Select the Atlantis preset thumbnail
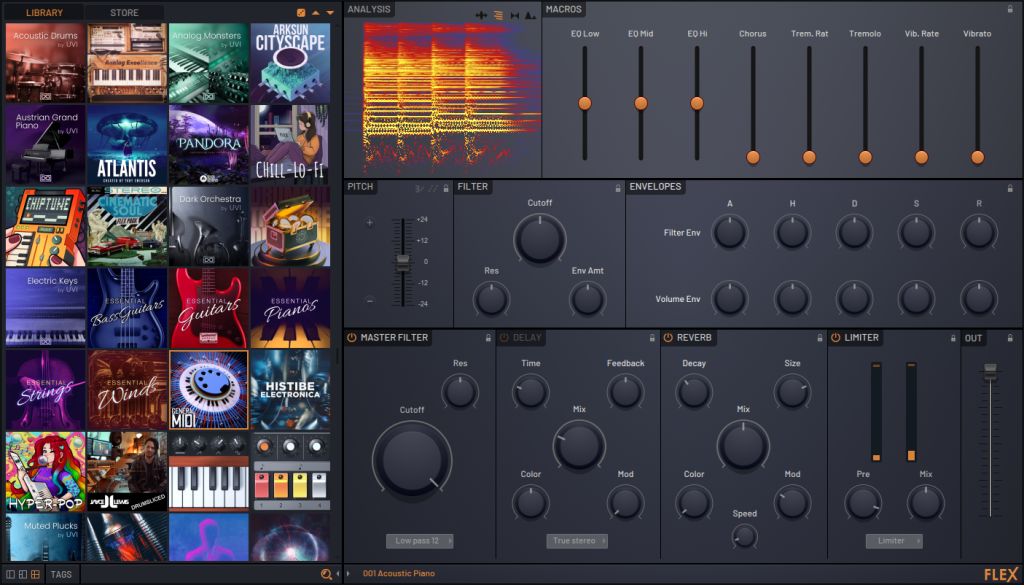Viewport: 1024px width, 585px height. pos(126,140)
